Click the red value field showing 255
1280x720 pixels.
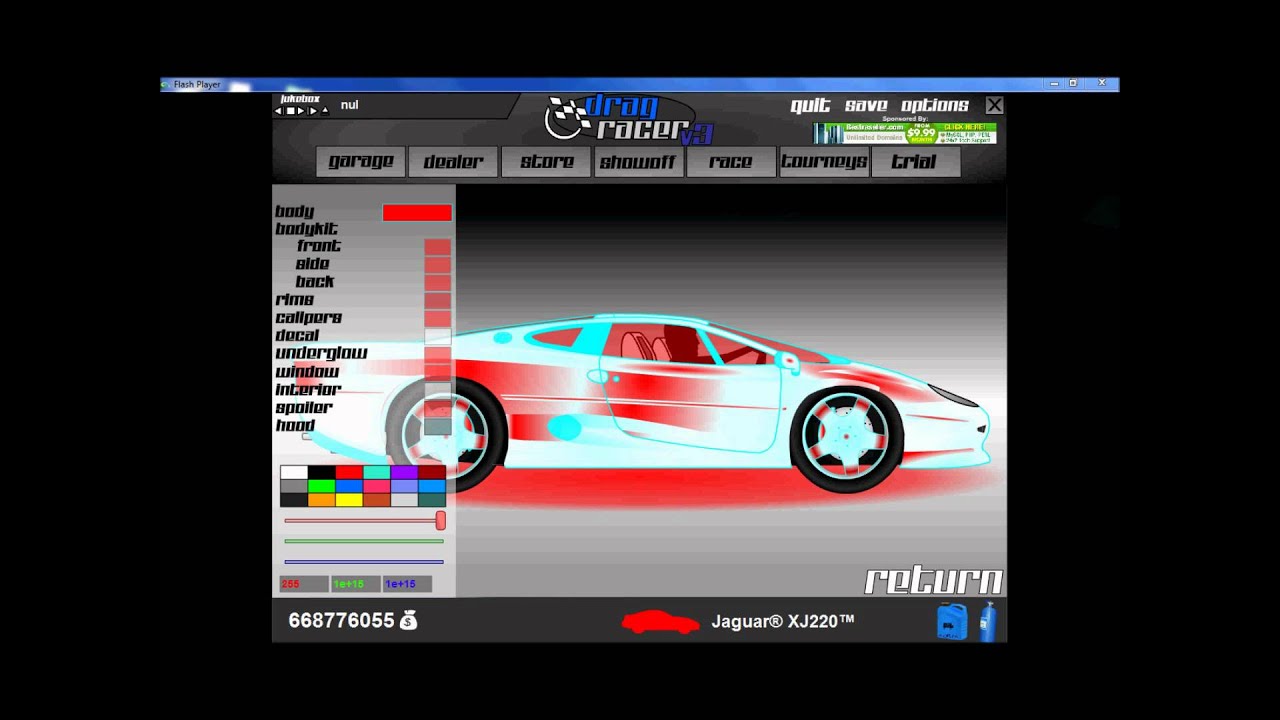(x=304, y=584)
